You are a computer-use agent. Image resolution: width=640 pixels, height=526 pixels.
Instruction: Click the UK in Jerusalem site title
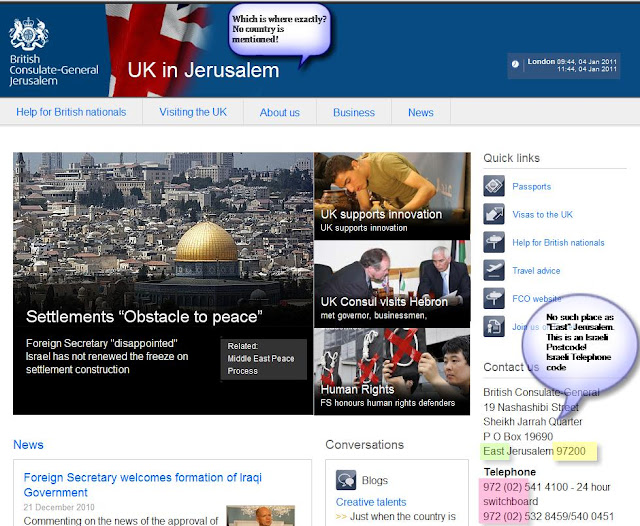[x=203, y=70]
